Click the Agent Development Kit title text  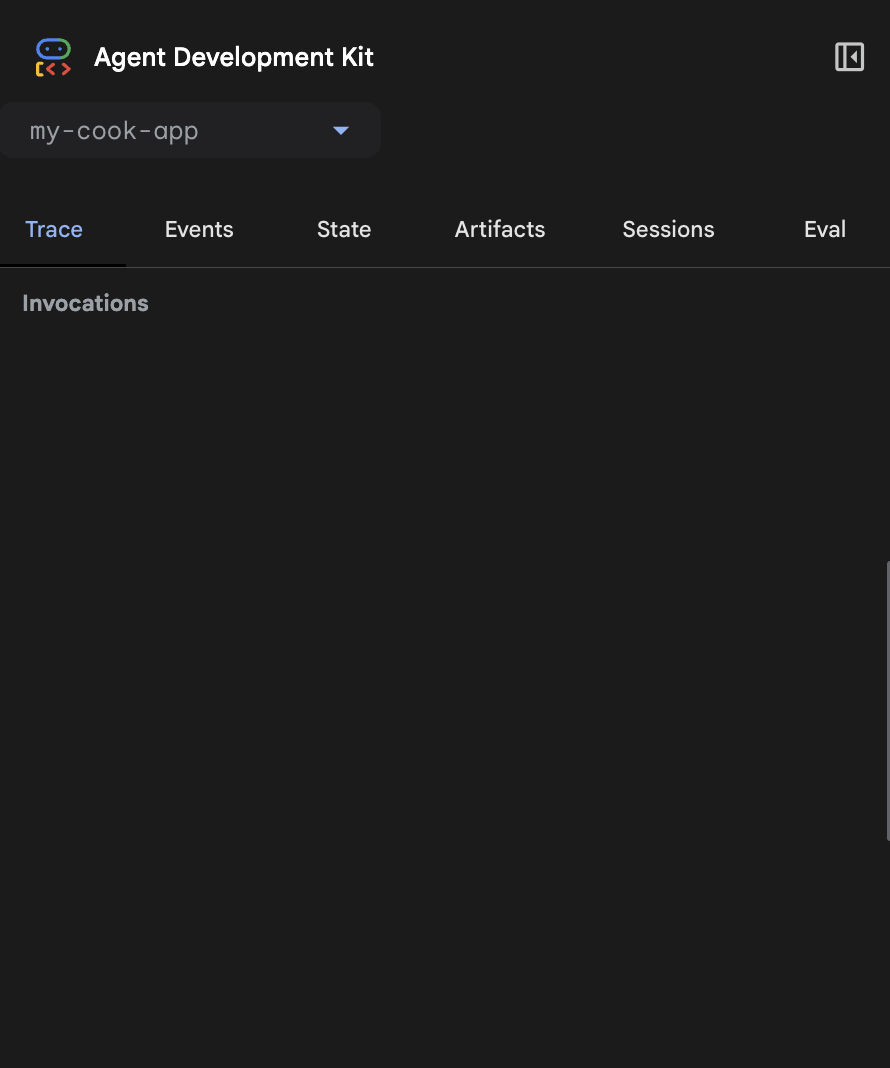(x=233, y=57)
